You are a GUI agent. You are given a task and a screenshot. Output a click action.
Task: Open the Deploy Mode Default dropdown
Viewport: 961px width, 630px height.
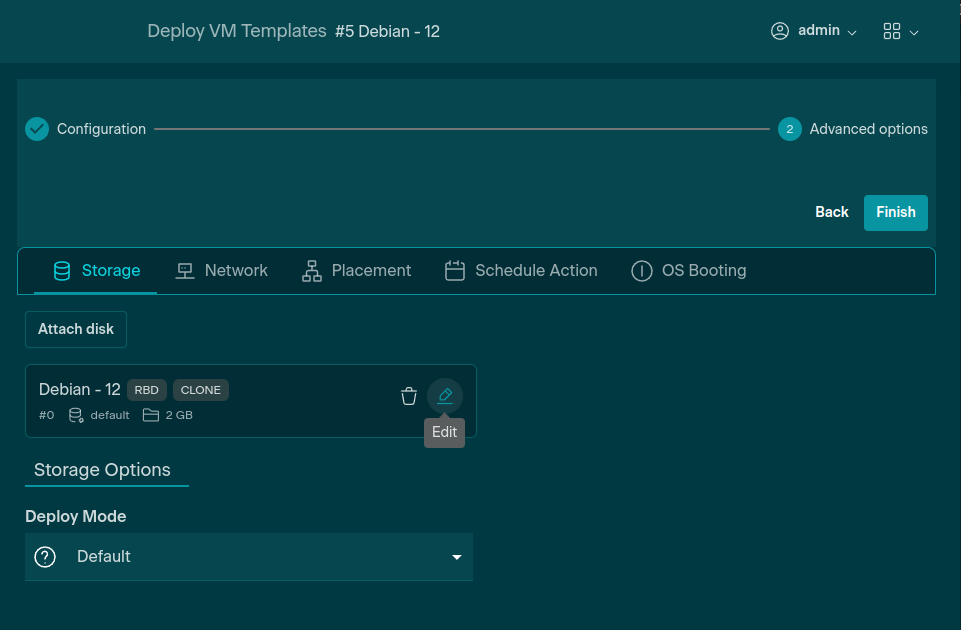(x=249, y=556)
